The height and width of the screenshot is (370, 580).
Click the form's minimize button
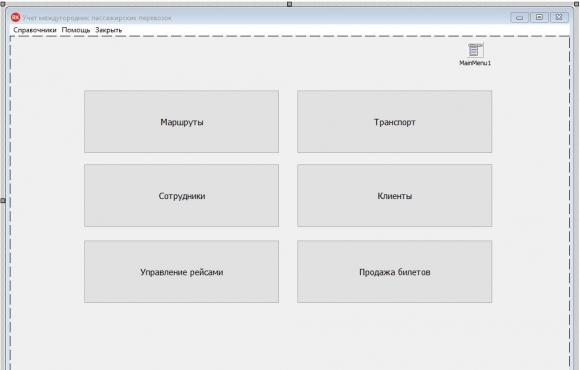519,17
